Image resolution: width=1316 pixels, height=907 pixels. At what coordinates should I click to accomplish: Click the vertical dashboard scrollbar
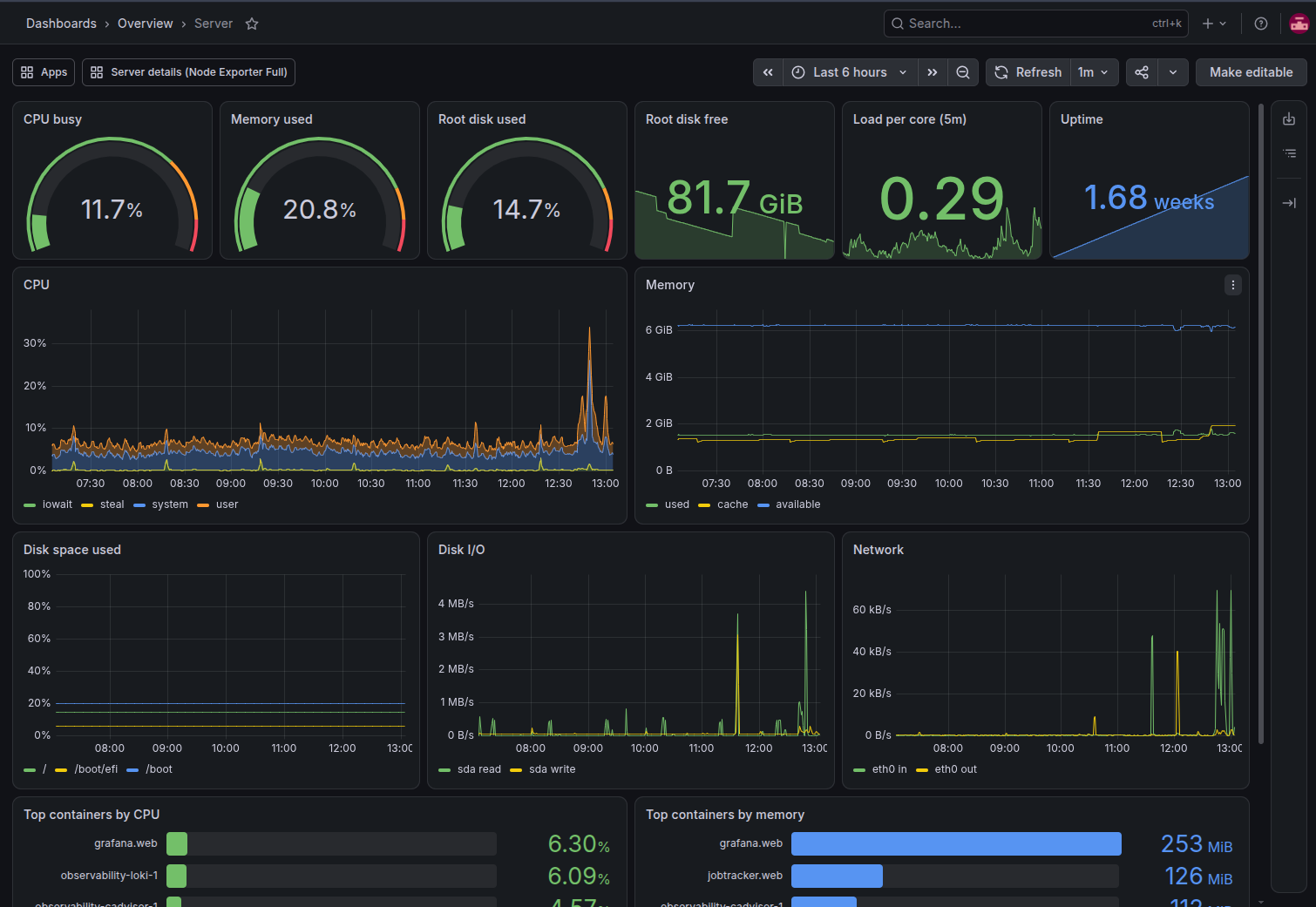pyautogui.click(x=1261, y=424)
